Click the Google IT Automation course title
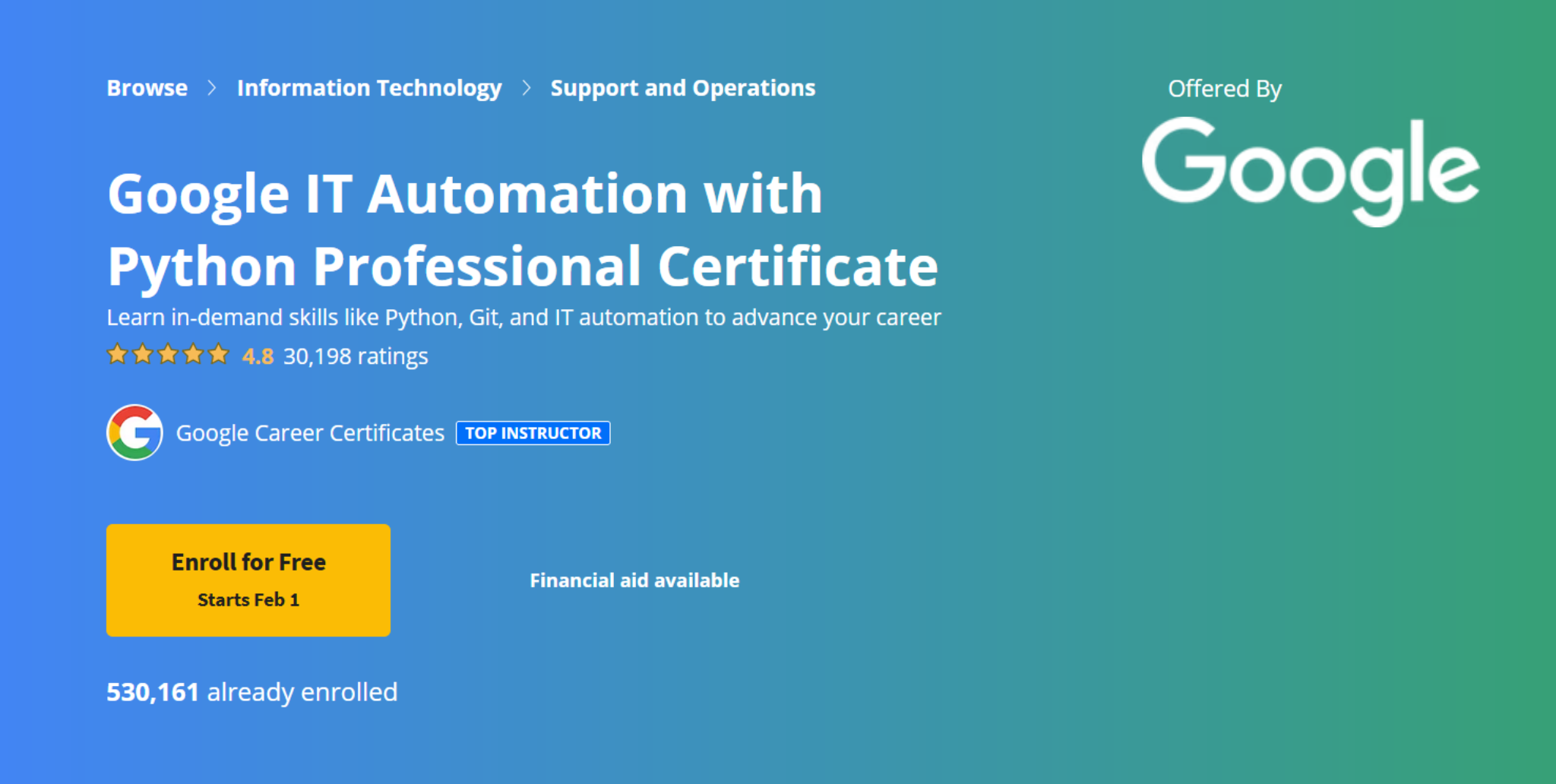Screen dimensions: 1556x784 (x=523, y=229)
